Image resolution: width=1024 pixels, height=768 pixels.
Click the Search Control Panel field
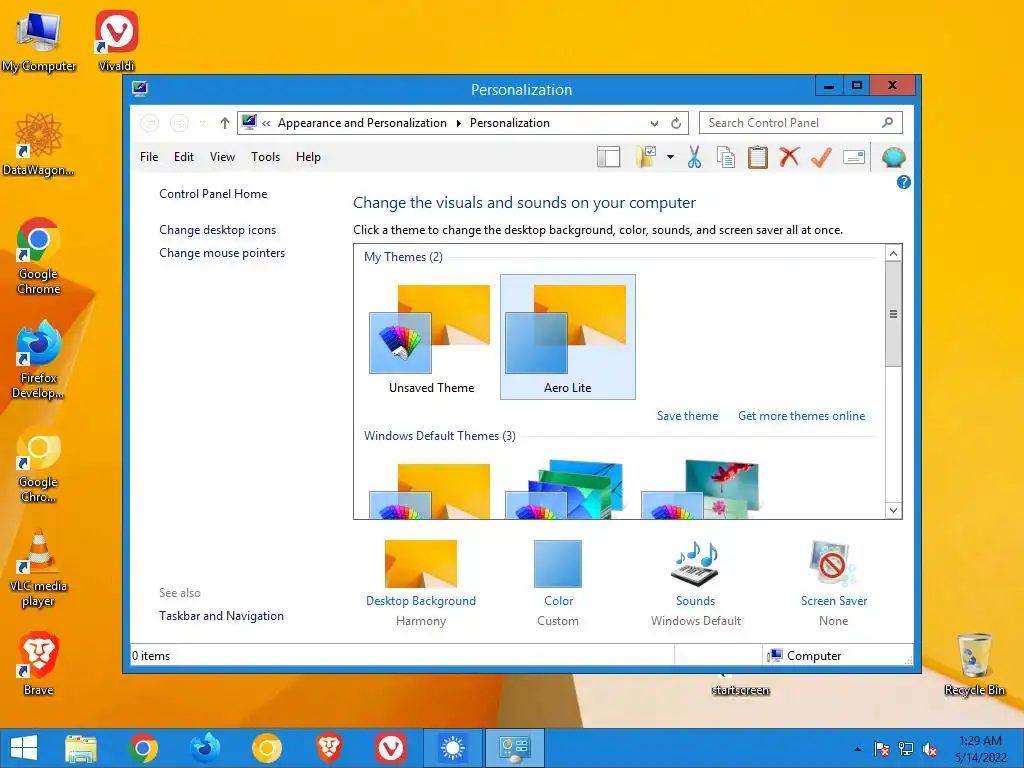pyautogui.click(x=801, y=123)
